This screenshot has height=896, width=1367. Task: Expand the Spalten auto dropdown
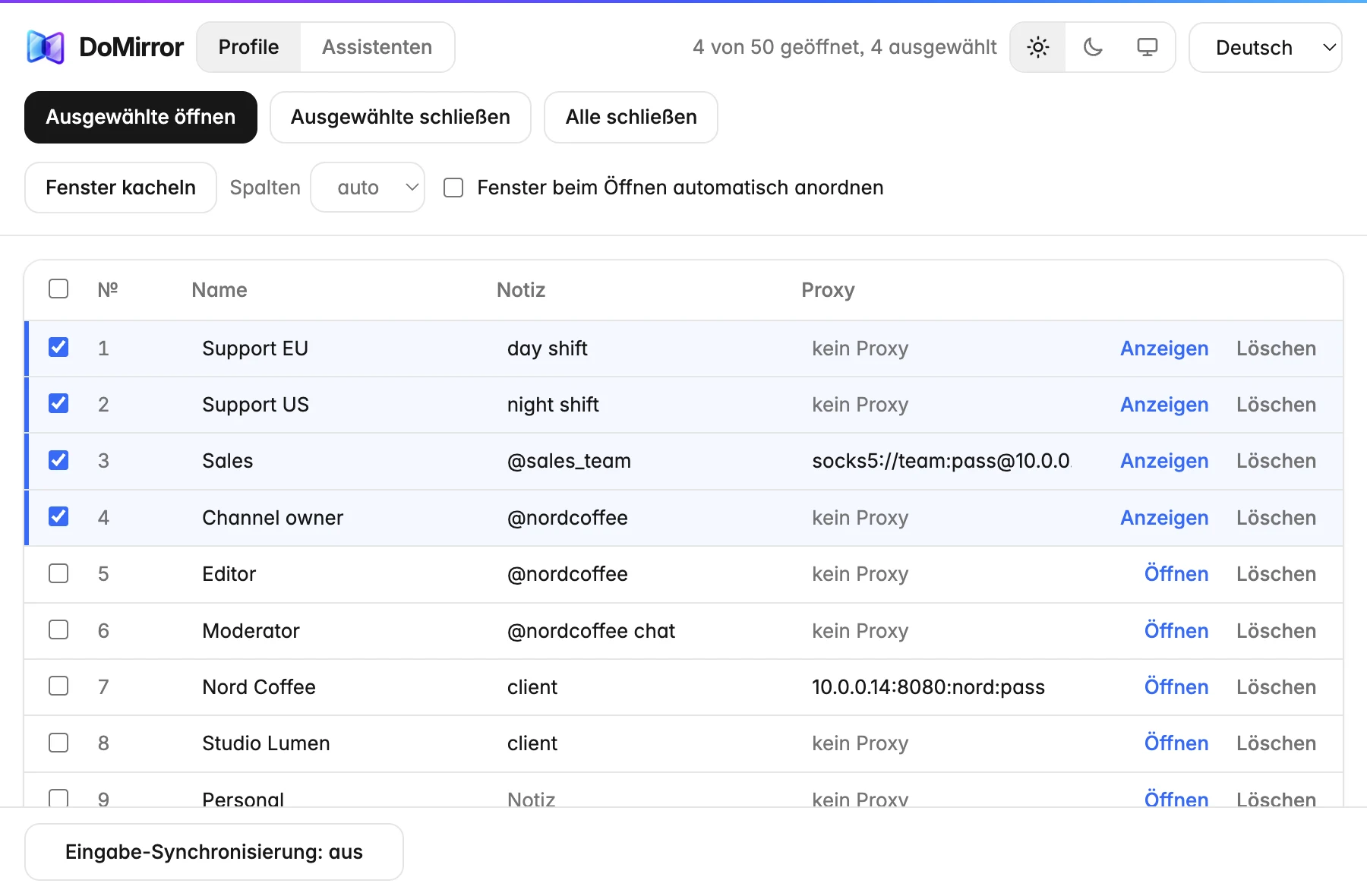click(x=368, y=188)
